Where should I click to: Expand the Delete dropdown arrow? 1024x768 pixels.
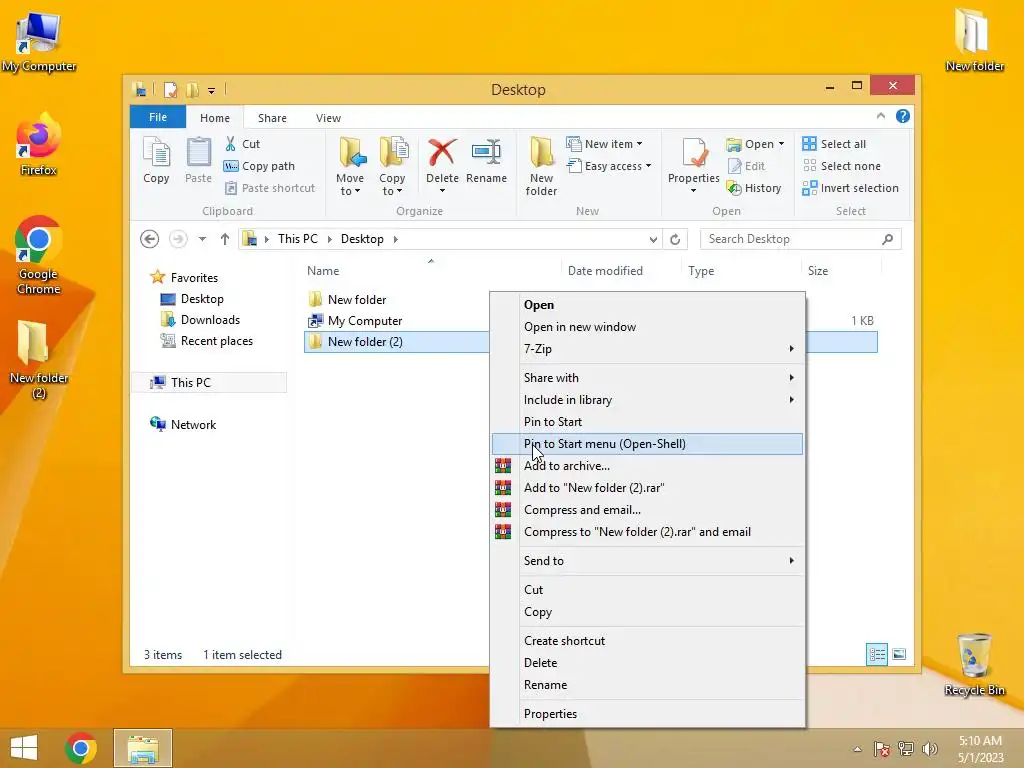click(442, 191)
